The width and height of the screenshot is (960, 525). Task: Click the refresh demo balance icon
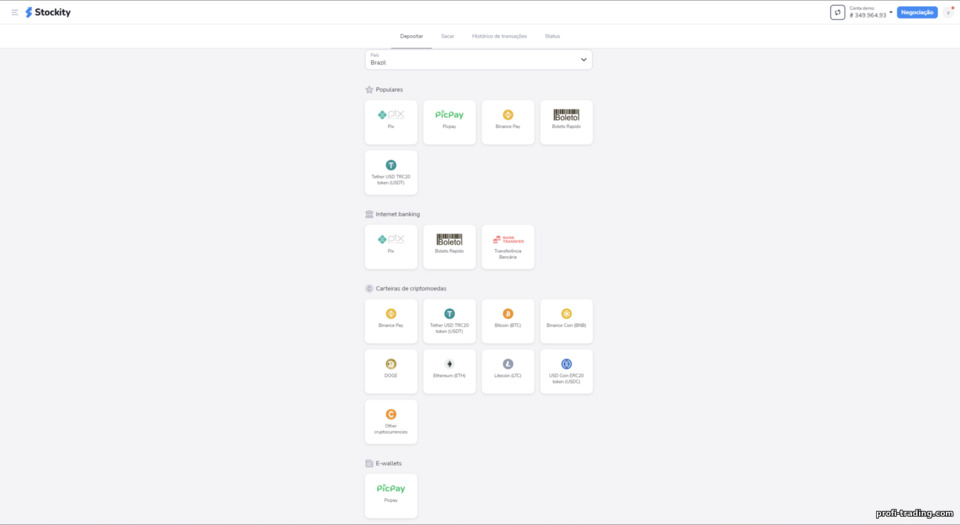[x=837, y=12]
